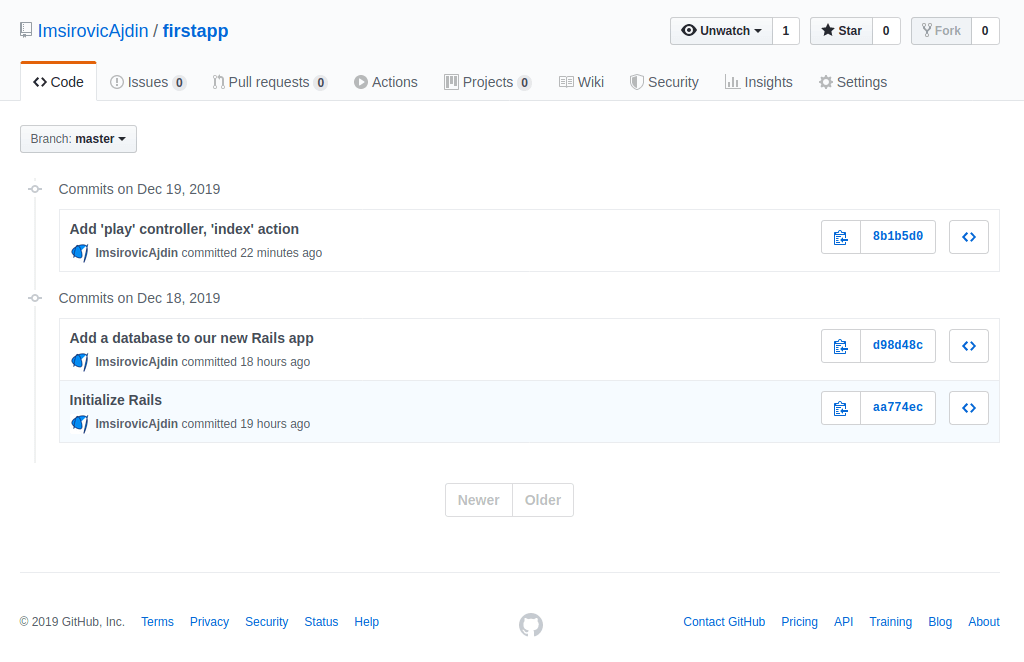The image size is (1024, 662).
Task: Click commit hash d98d48c
Action: coord(898,345)
